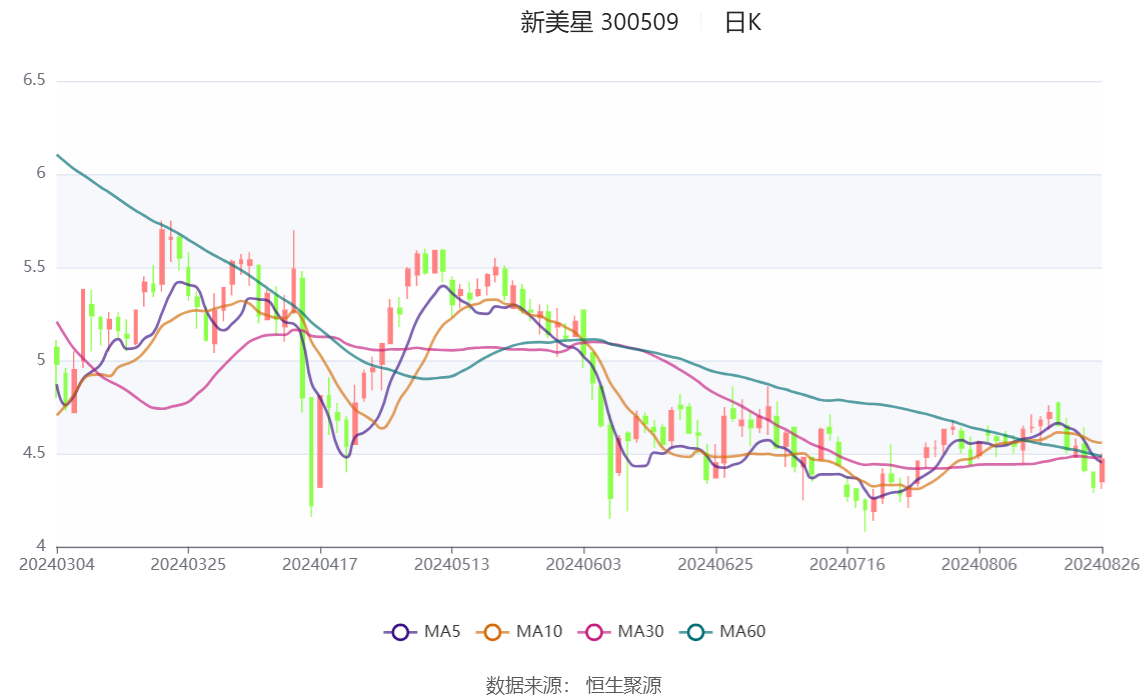Select the 20240417 date axis label
The image size is (1147, 699).
coord(320,564)
